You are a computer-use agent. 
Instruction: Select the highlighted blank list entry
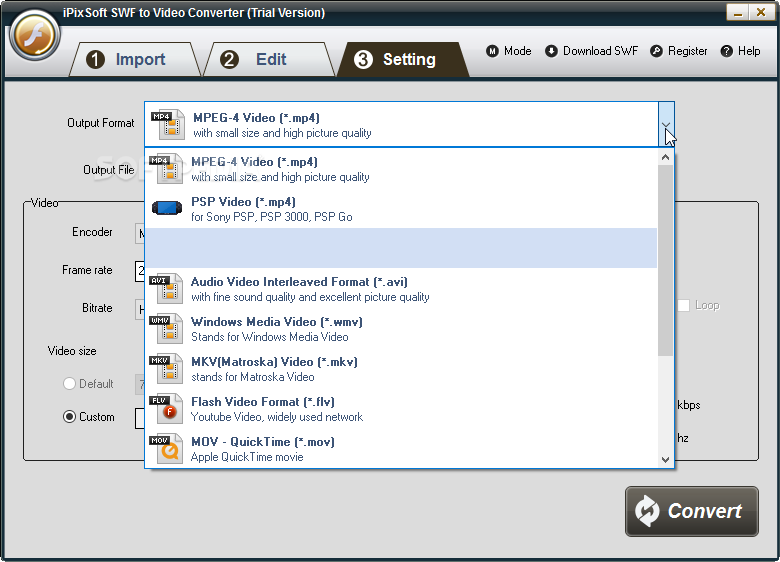tap(401, 248)
